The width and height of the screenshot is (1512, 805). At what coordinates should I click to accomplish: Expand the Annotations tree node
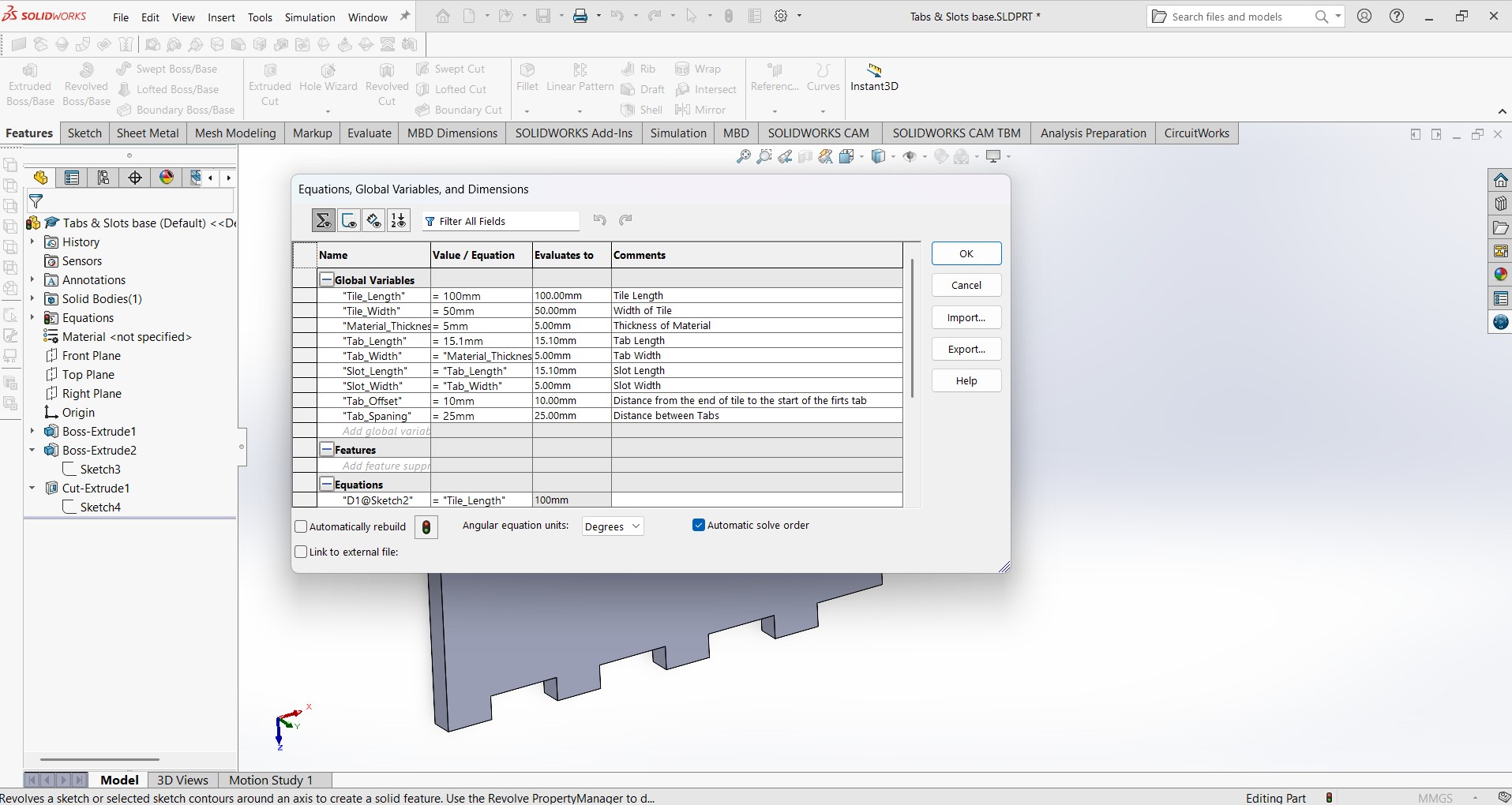(32, 279)
